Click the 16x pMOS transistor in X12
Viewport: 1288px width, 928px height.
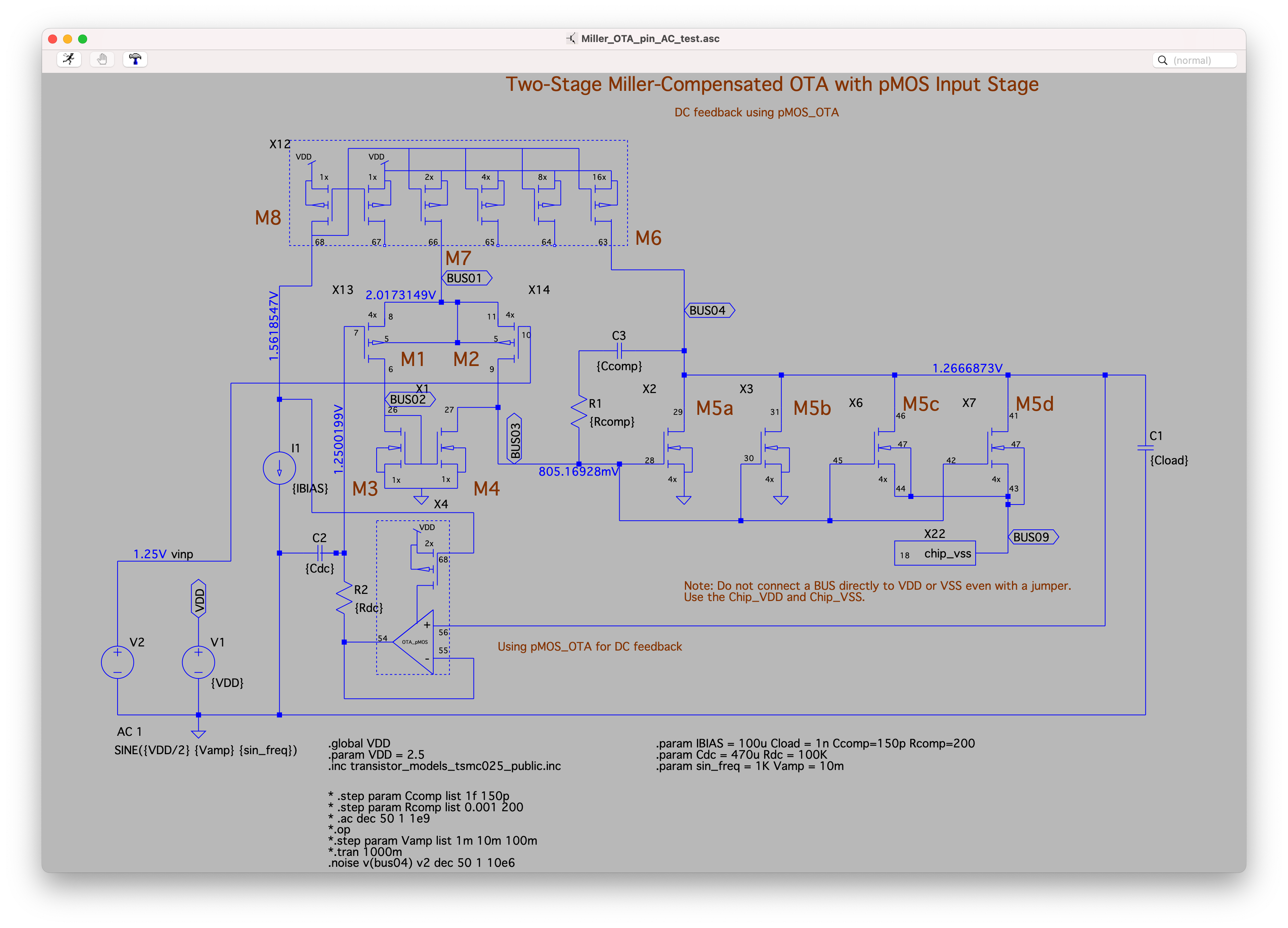pos(603,204)
